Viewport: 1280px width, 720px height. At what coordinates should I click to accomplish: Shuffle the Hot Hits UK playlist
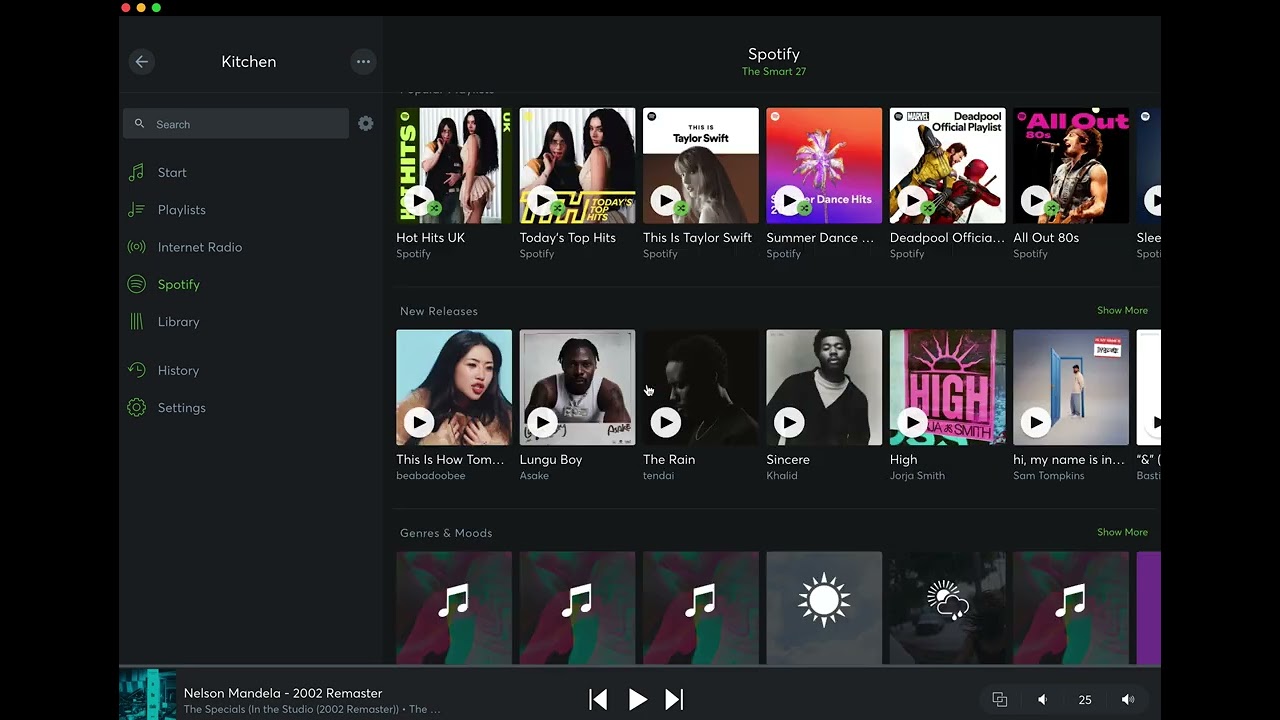[434, 208]
